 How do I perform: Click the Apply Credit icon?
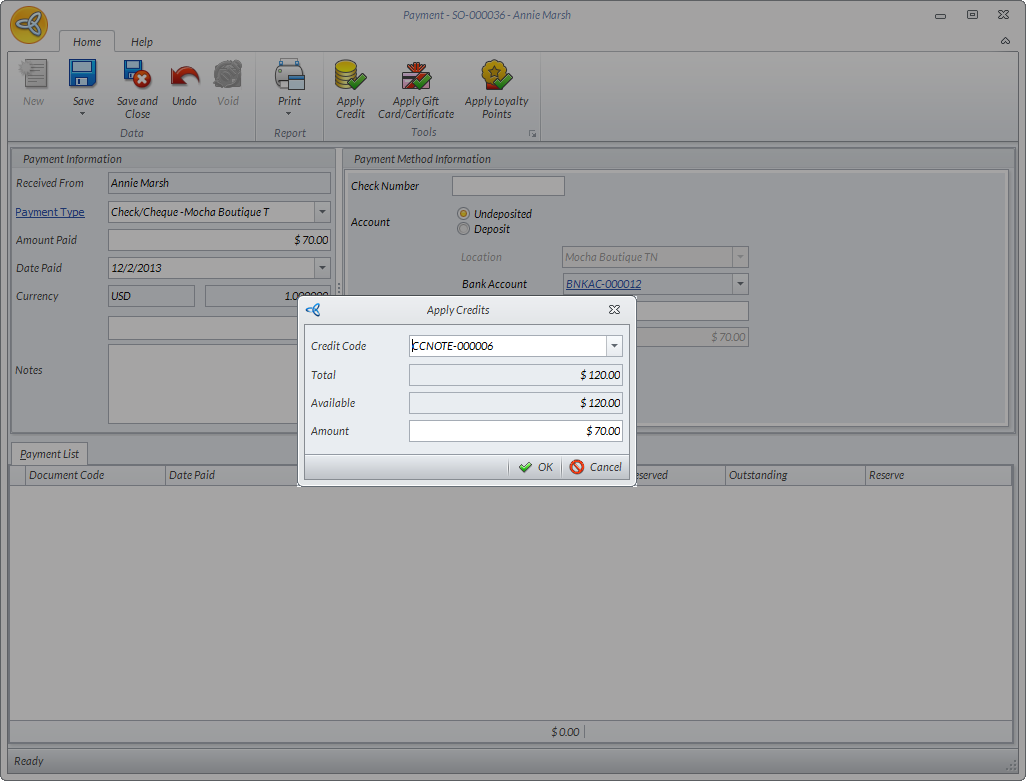click(x=350, y=75)
